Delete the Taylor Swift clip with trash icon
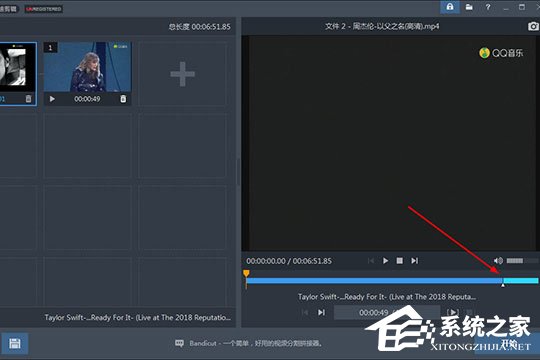 pyautogui.click(x=123, y=99)
